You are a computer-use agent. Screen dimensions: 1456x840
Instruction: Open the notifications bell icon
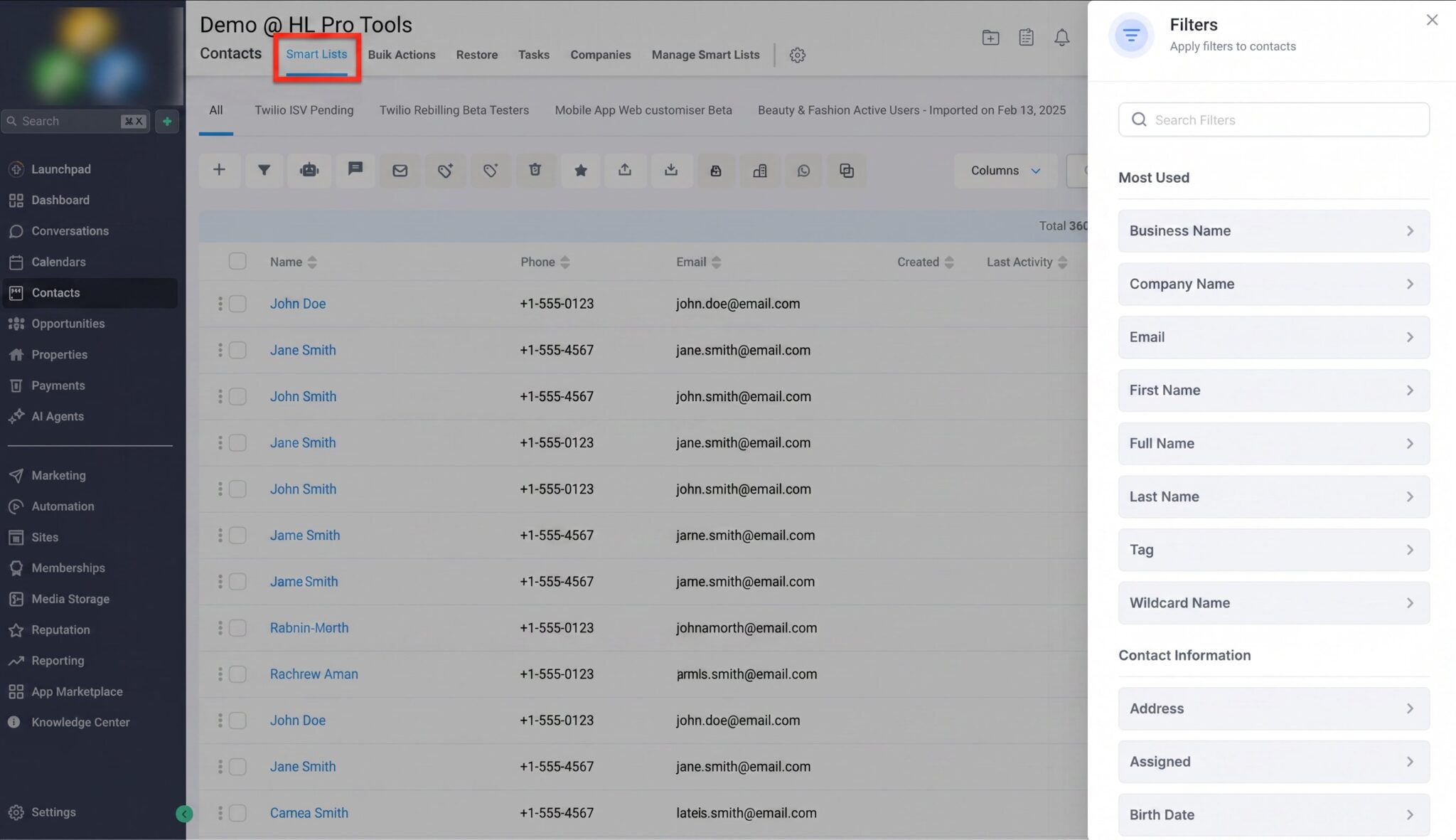point(1061,38)
